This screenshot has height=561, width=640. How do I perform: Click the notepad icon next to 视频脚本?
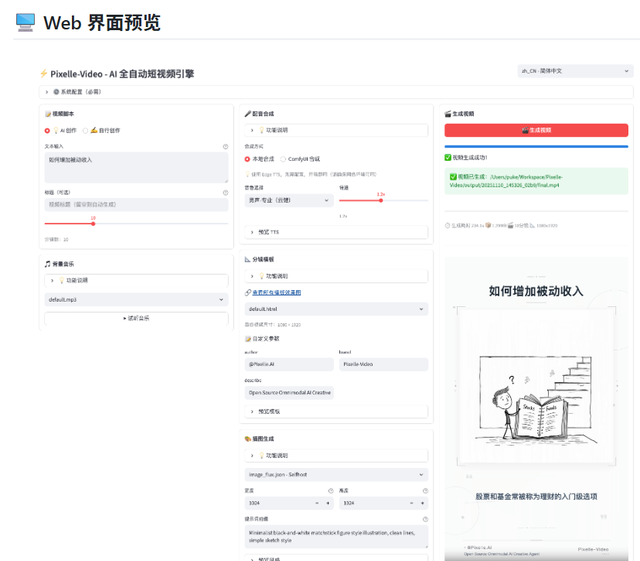(x=48, y=114)
